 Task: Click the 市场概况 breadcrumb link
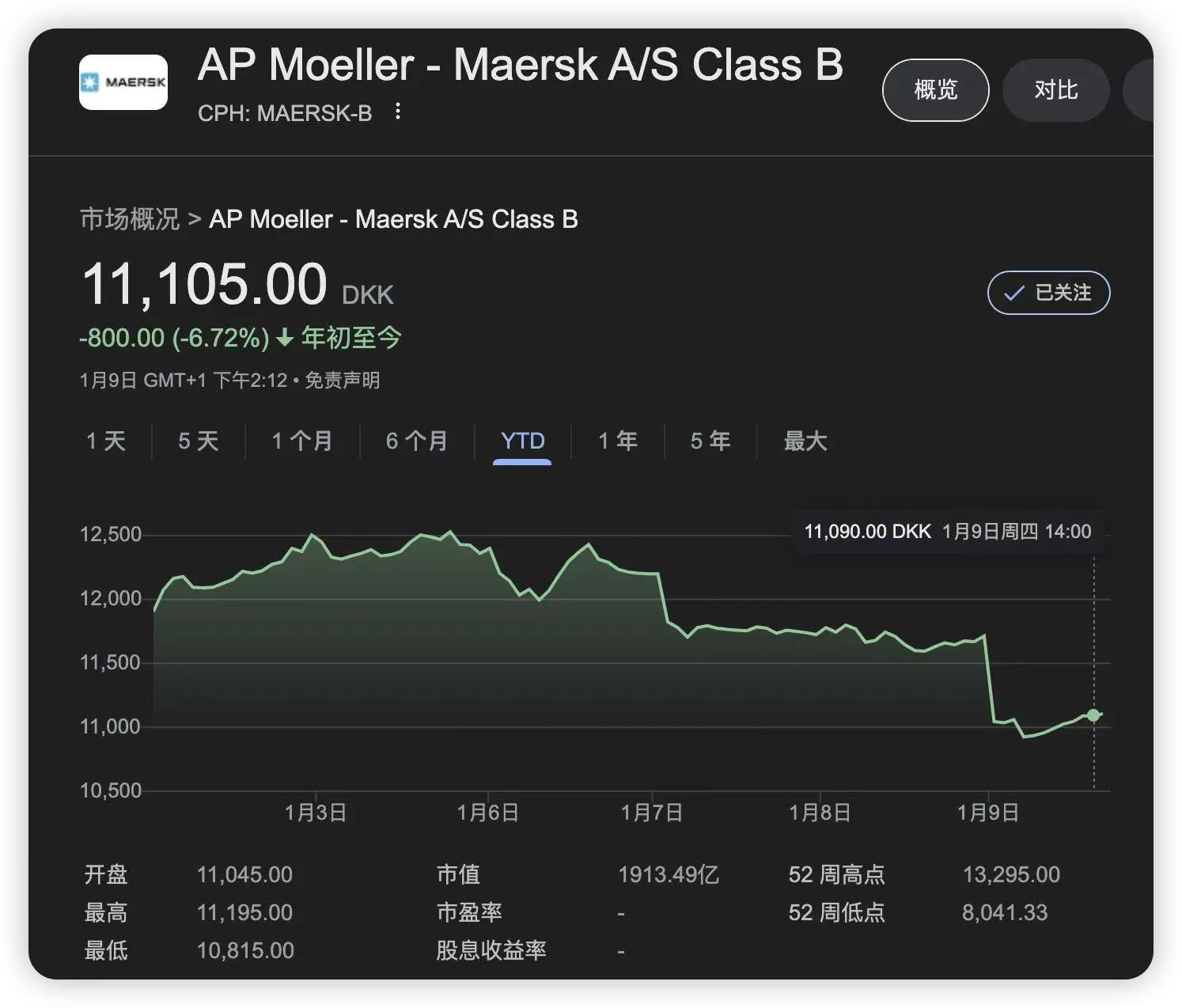[x=130, y=219]
